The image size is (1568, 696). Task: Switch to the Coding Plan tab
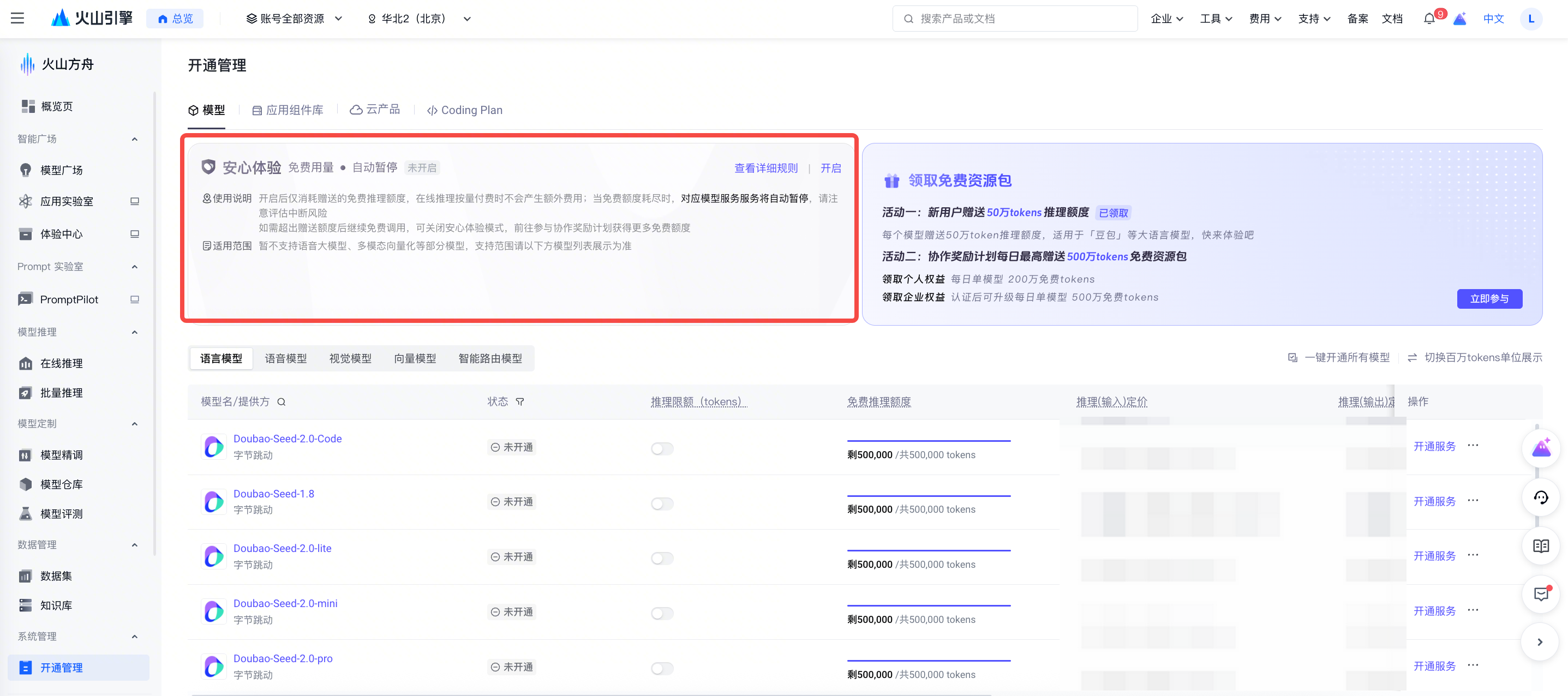coord(464,110)
